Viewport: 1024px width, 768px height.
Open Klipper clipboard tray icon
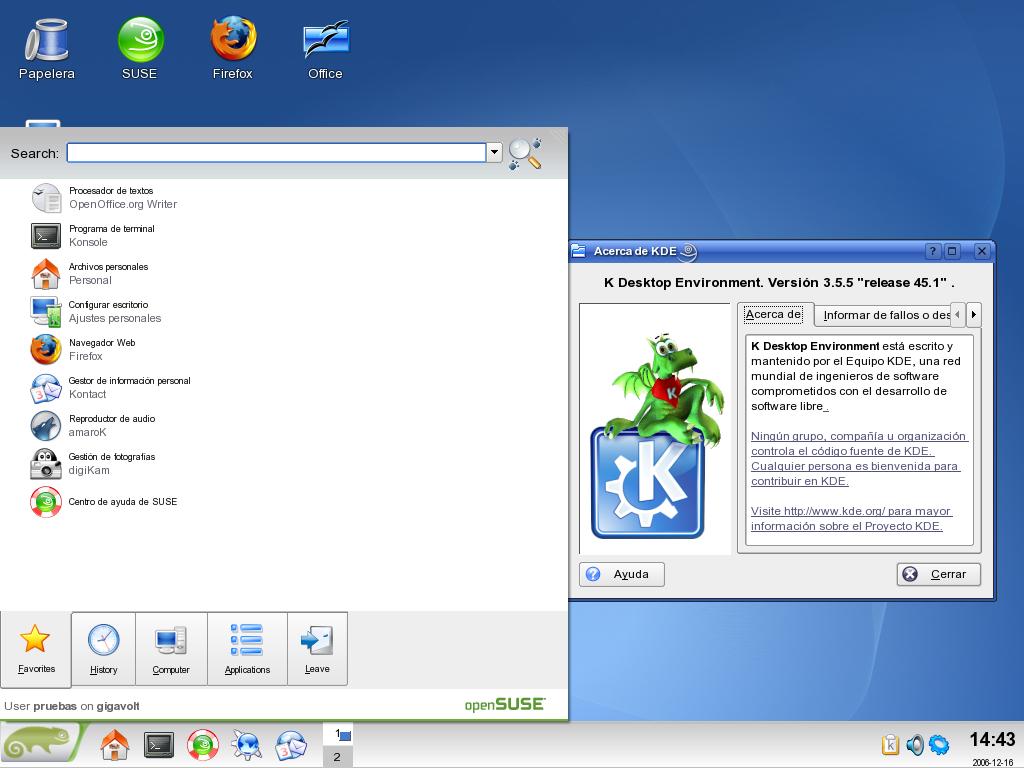(x=890, y=744)
